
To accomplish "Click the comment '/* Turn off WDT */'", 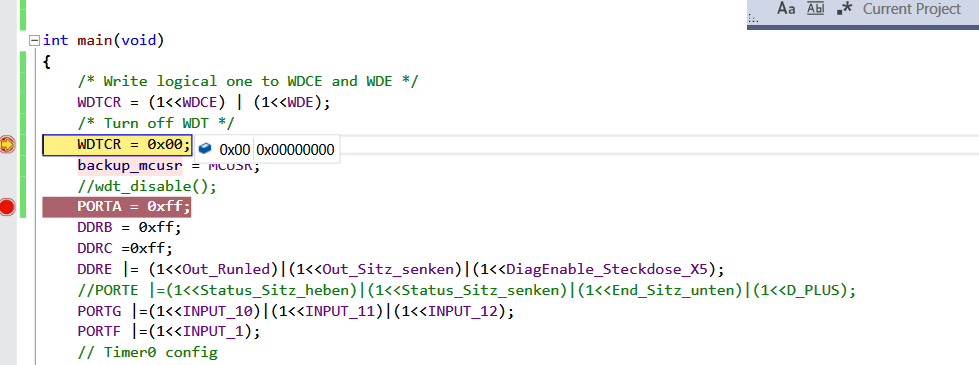I will 156,123.
